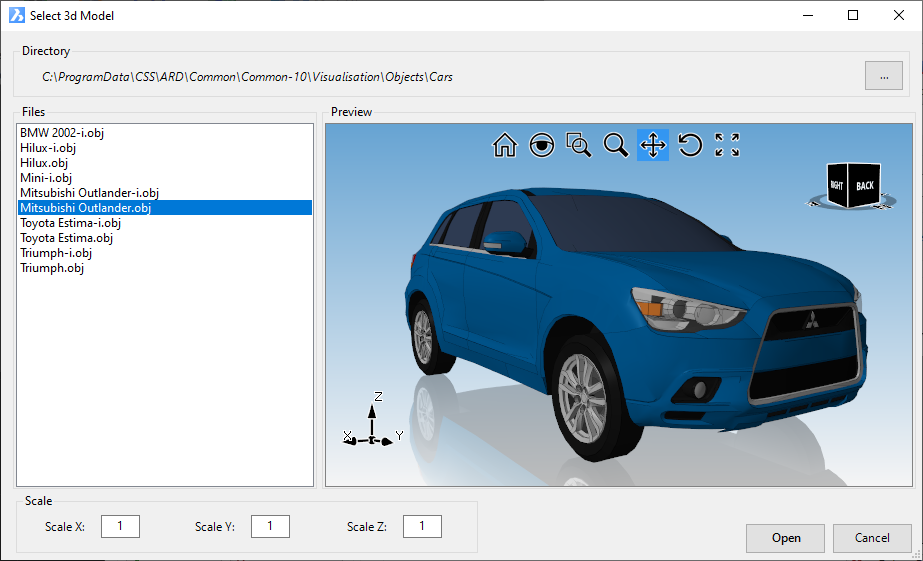Viewport: 923px width, 561px height.
Task: Maximize the Select 3d Model window
Action: [x=853, y=15]
